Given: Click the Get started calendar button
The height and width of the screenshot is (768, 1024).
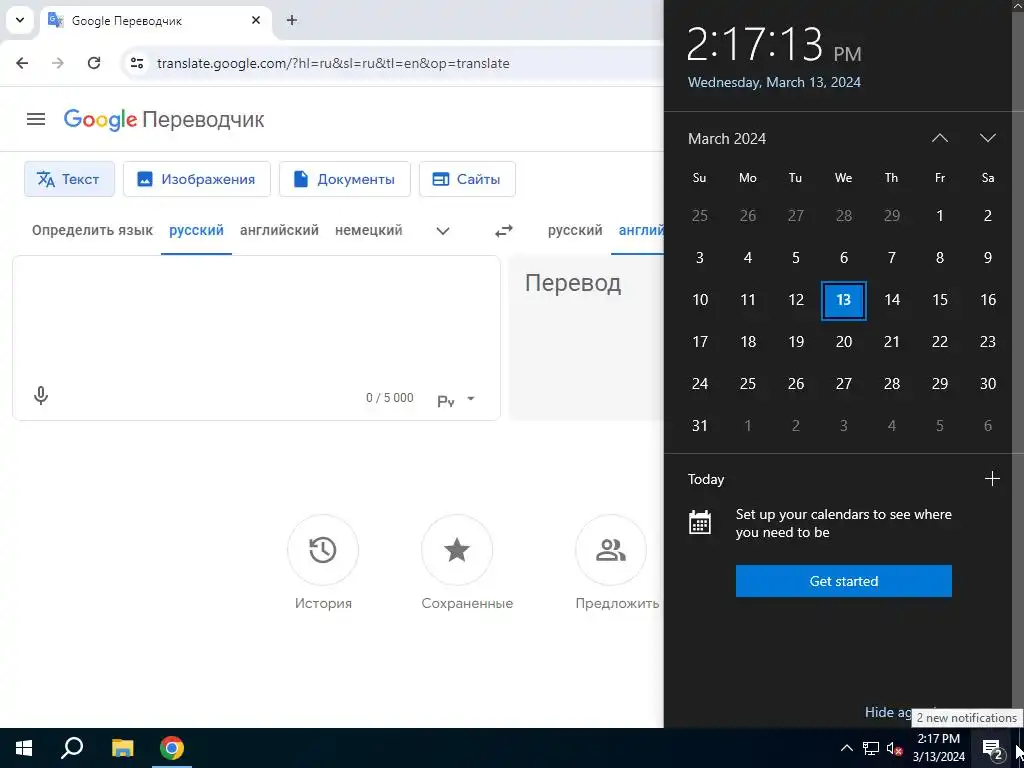Looking at the screenshot, I should (844, 581).
